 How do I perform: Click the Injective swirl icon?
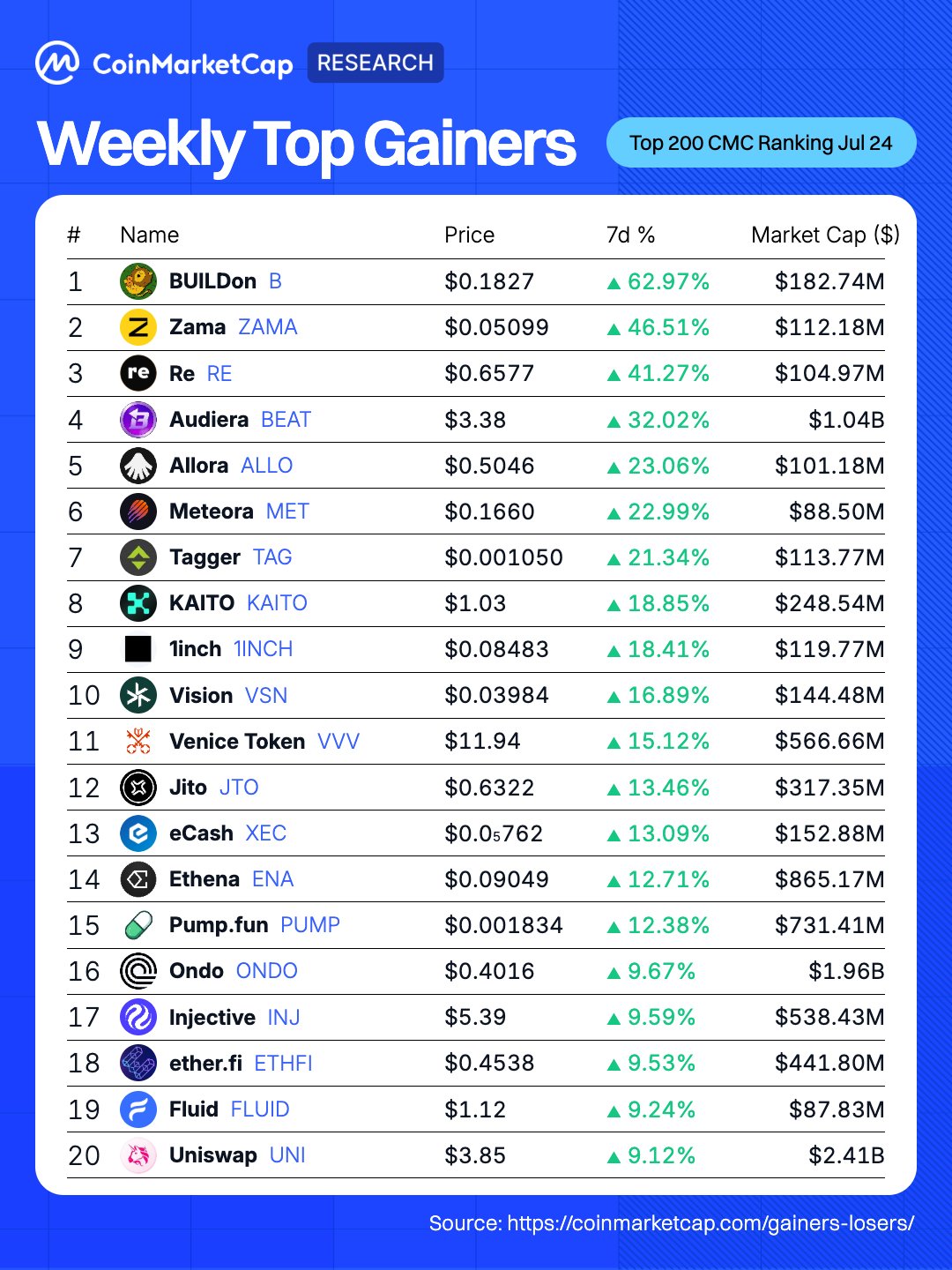click(138, 1017)
